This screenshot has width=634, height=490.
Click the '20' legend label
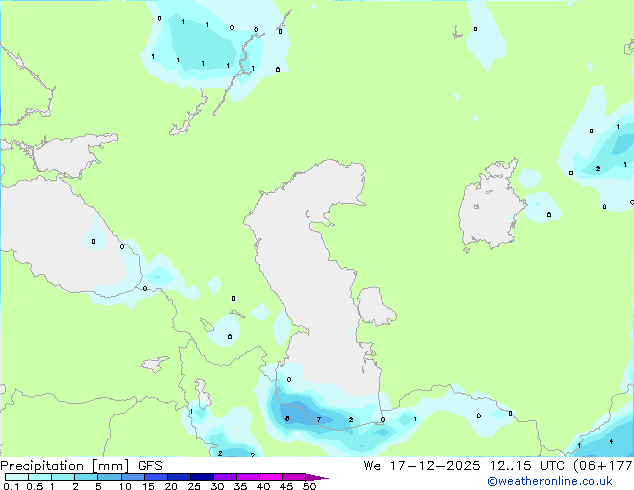(171, 486)
